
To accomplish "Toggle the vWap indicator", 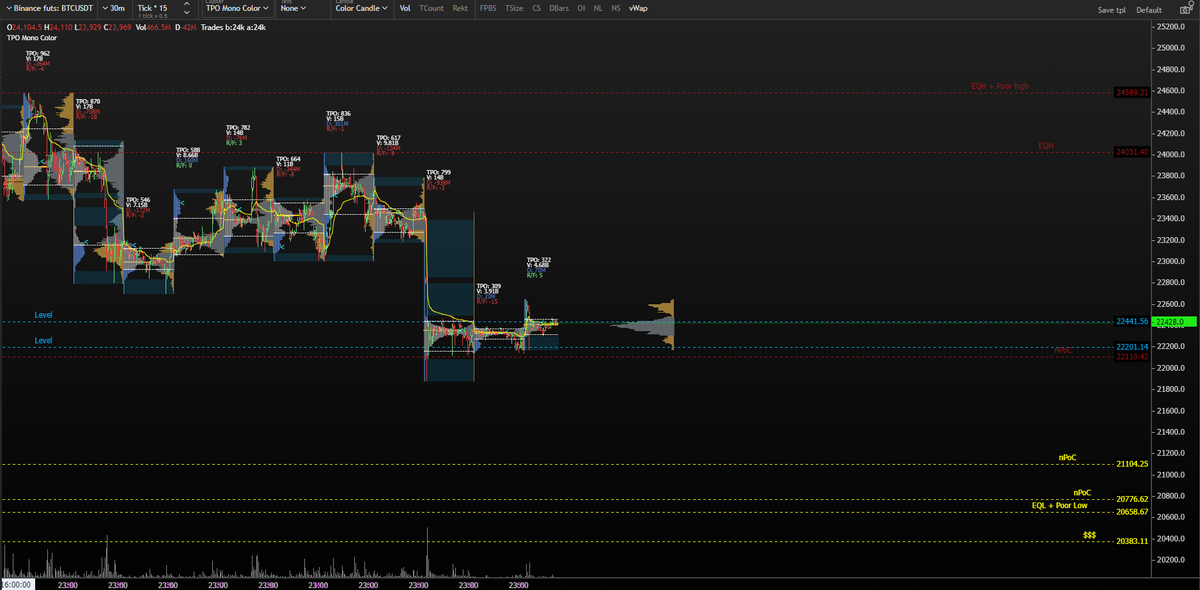I will [638, 8].
